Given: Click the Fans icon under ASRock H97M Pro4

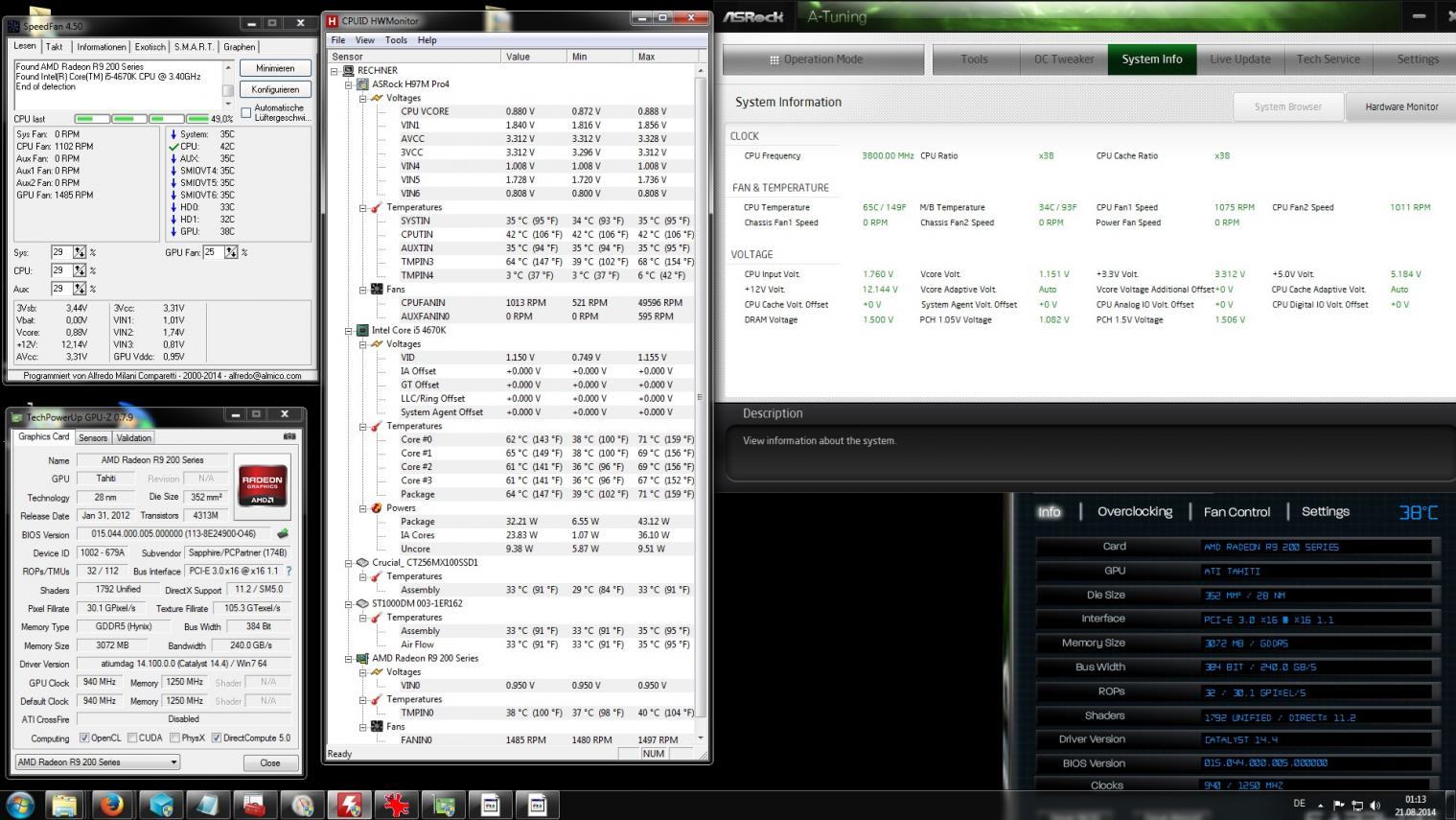Looking at the screenshot, I should coord(377,289).
